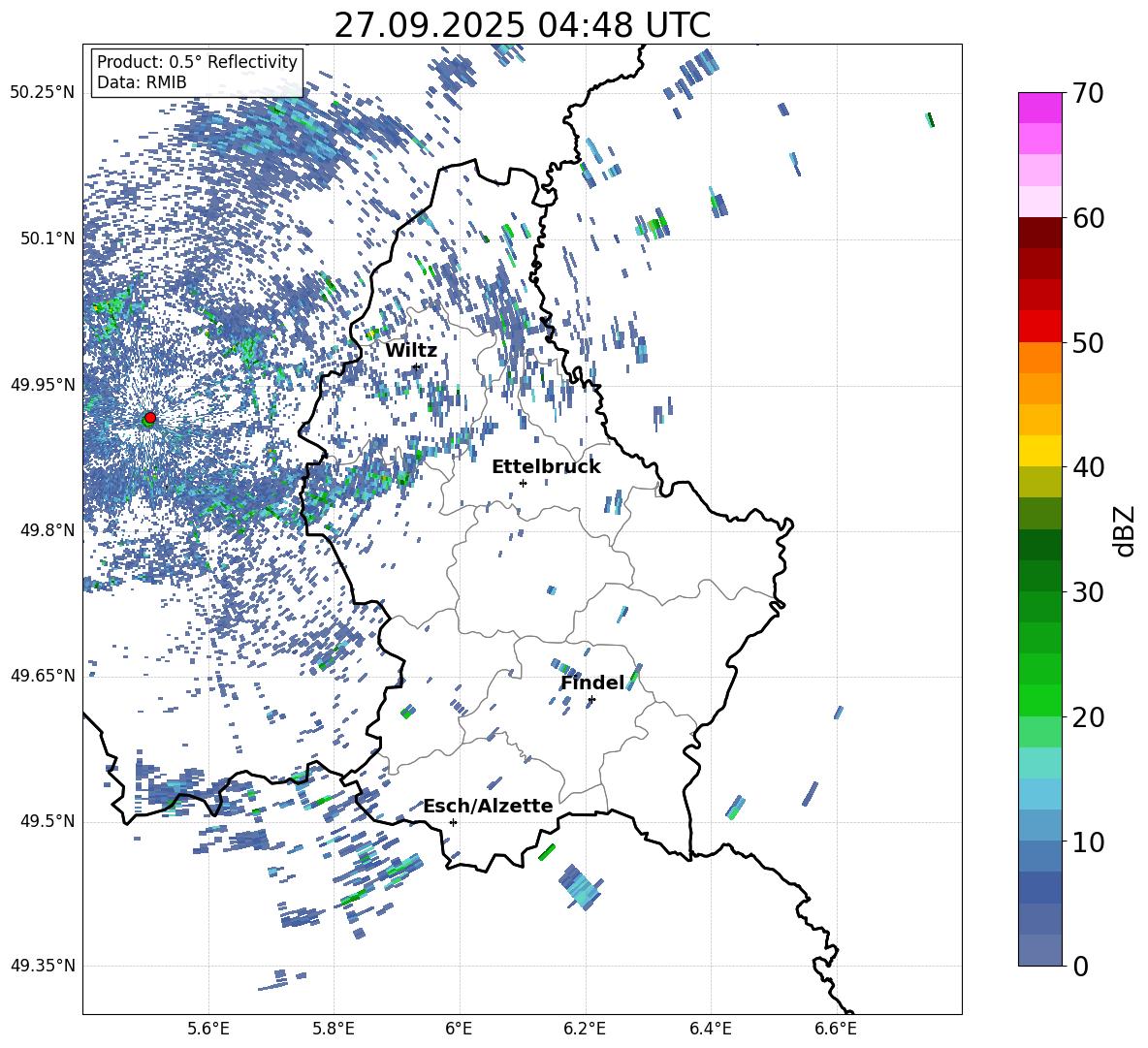The width and height of the screenshot is (1148, 1048).
Task: Select the Esch/Alzette city label
Action: (x=488, y=807)
